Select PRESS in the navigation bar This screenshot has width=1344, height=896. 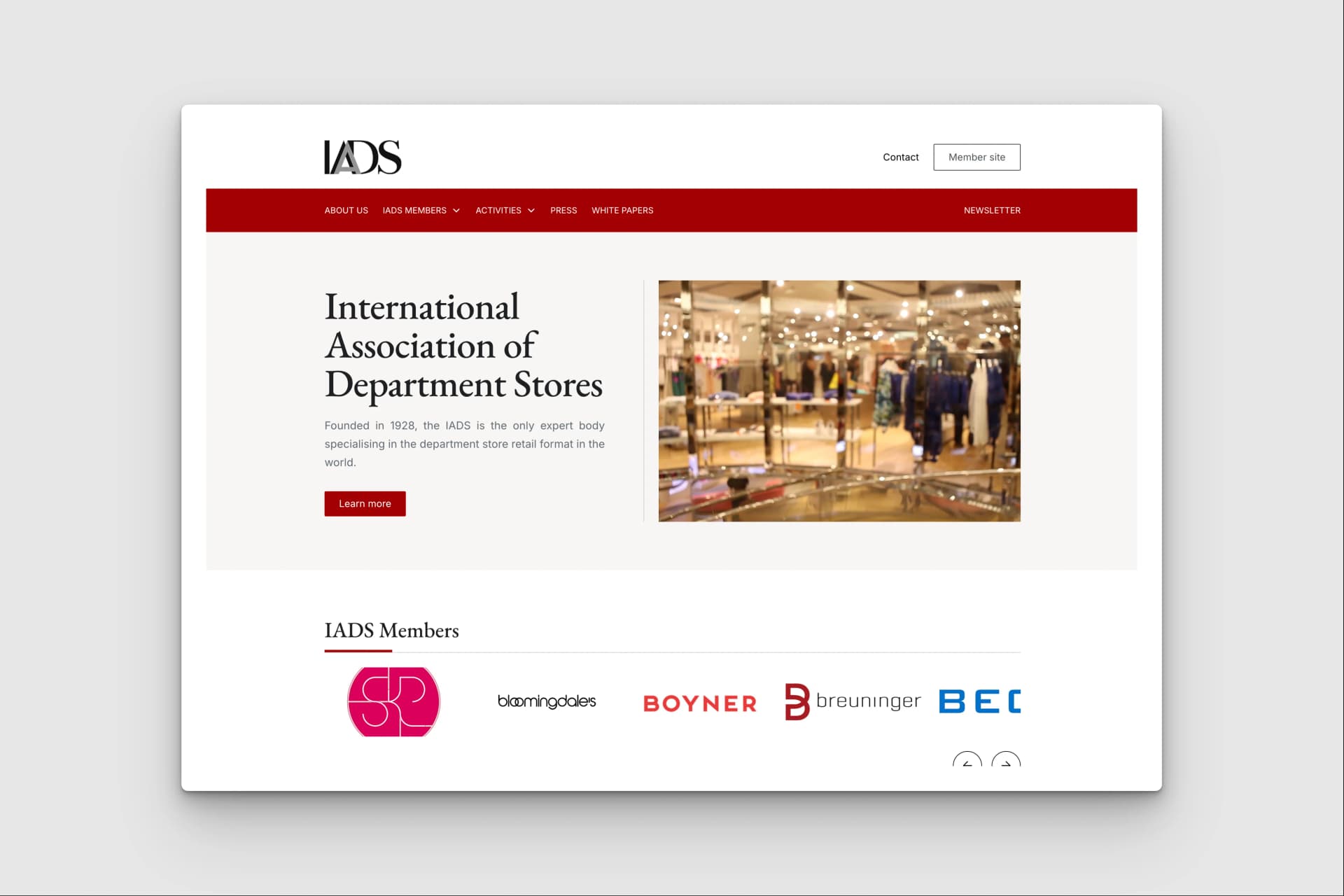point(563,210)
